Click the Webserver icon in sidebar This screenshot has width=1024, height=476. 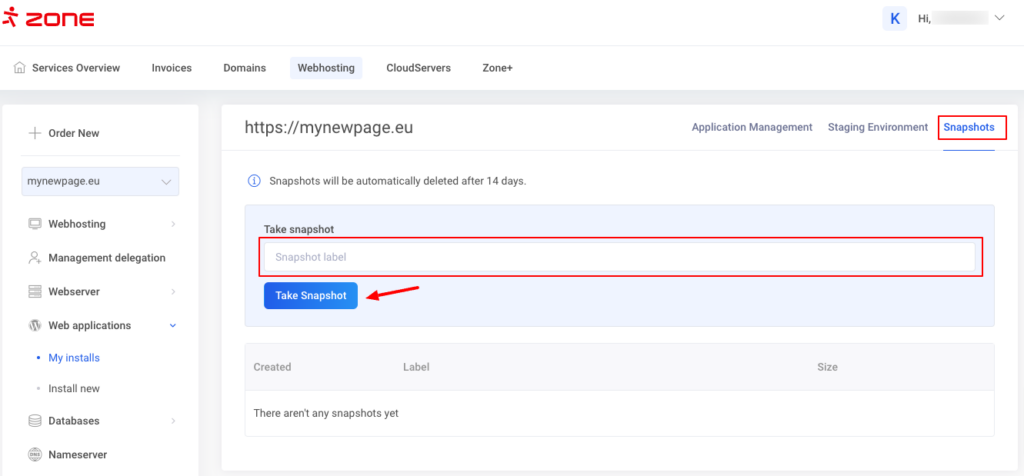[x=35, y=292]
